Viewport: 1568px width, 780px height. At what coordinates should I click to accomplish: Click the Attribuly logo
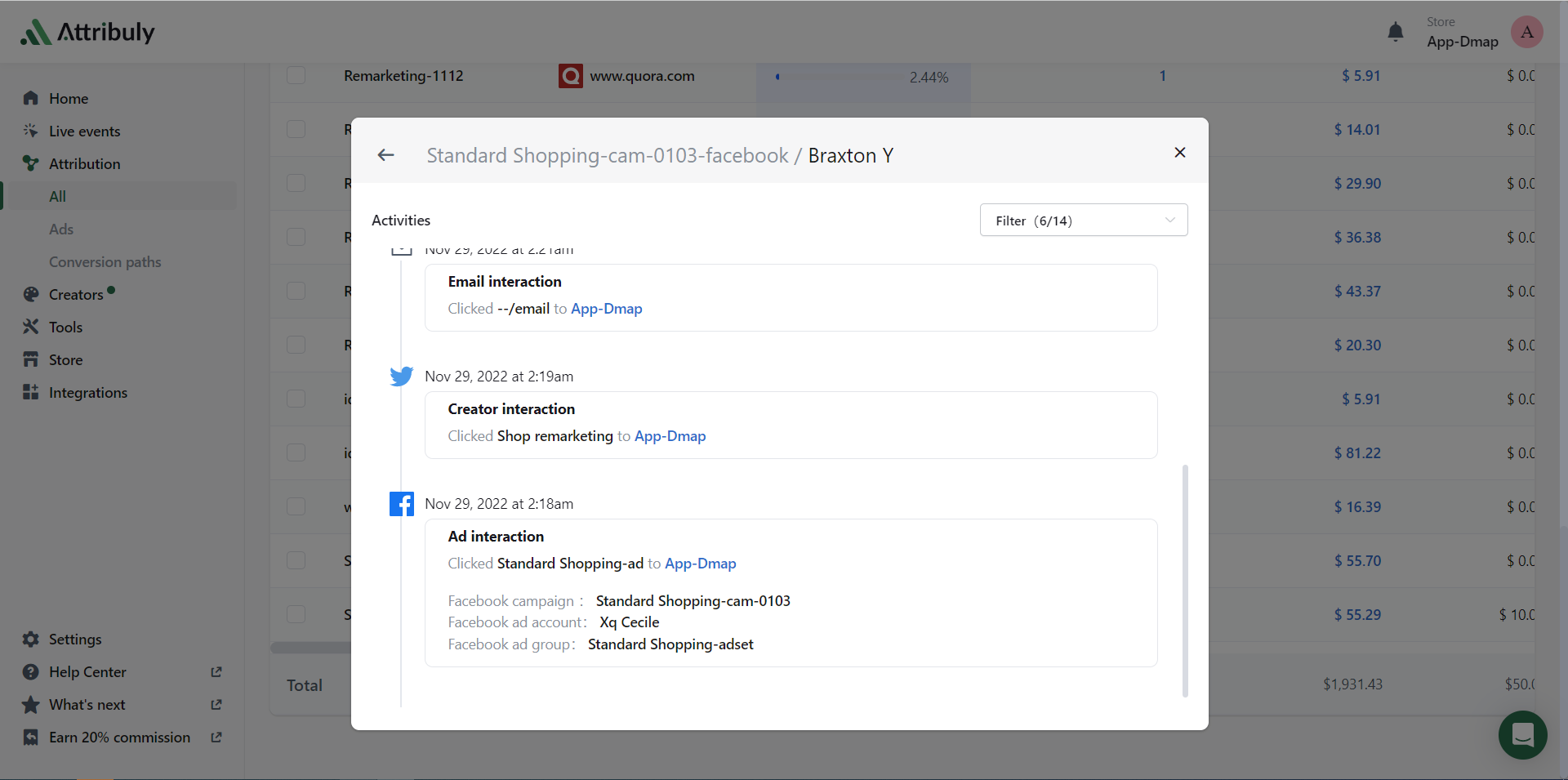click(87, 32)
